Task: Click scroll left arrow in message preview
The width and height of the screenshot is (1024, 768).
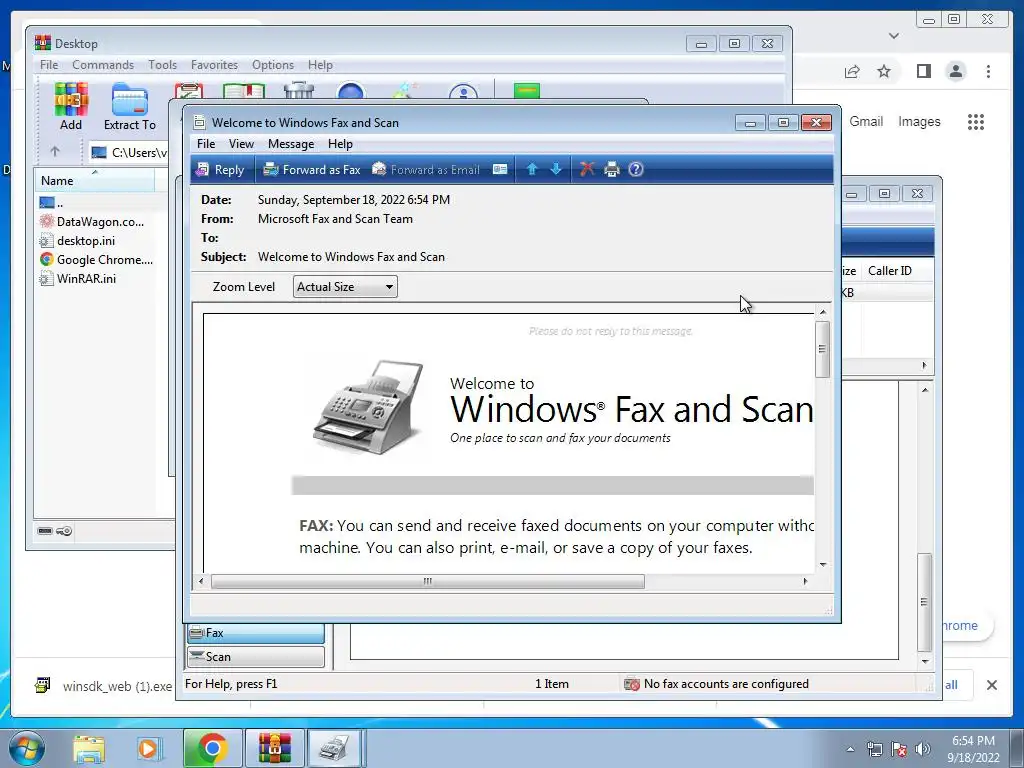Action: [201, 581]
